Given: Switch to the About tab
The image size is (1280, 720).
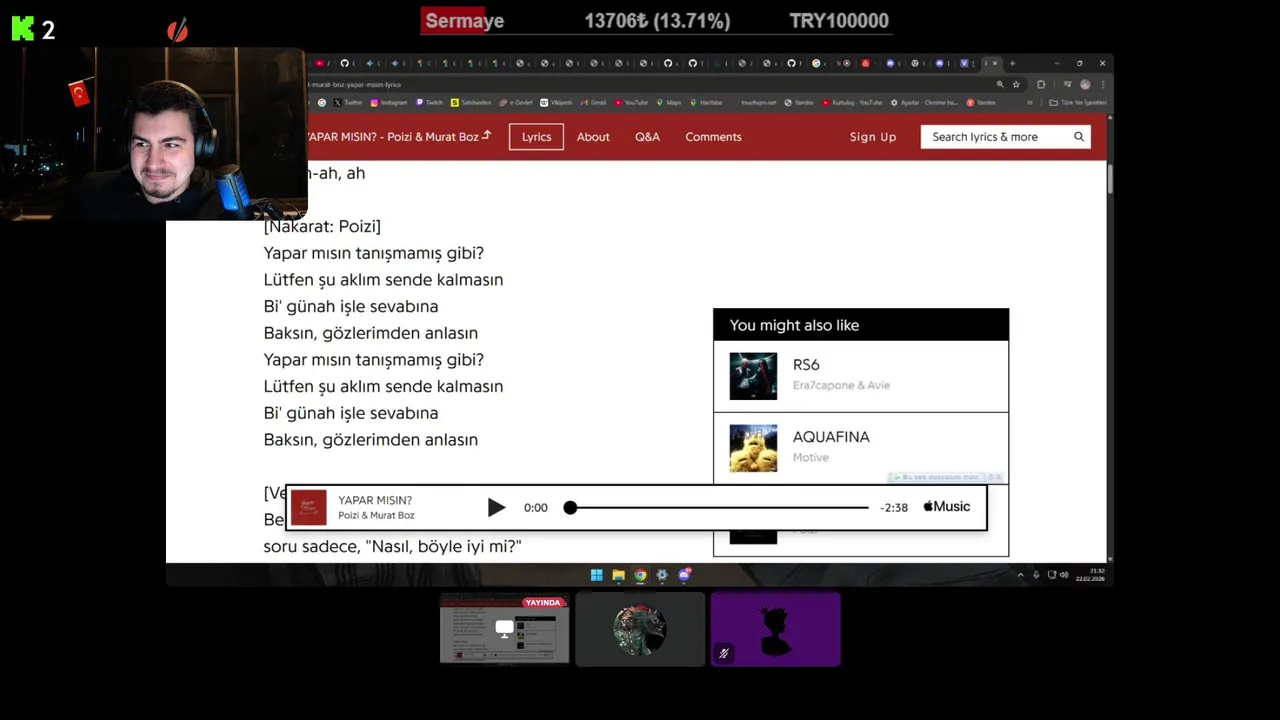Looking at the screenshot, I should point(593,137).
